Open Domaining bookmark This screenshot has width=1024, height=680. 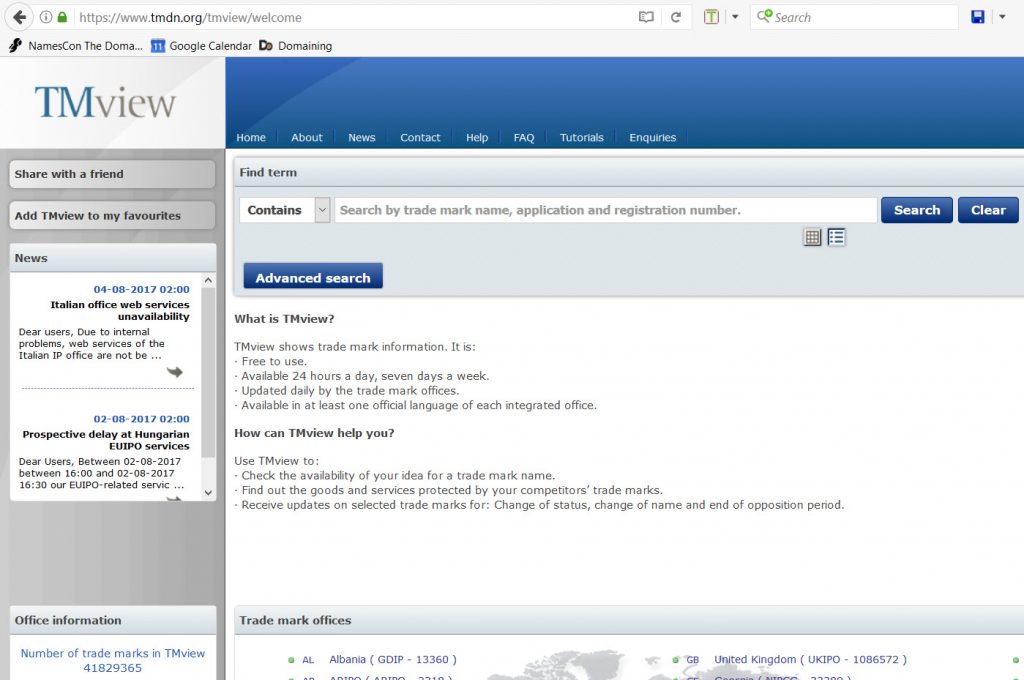point(295,46)
